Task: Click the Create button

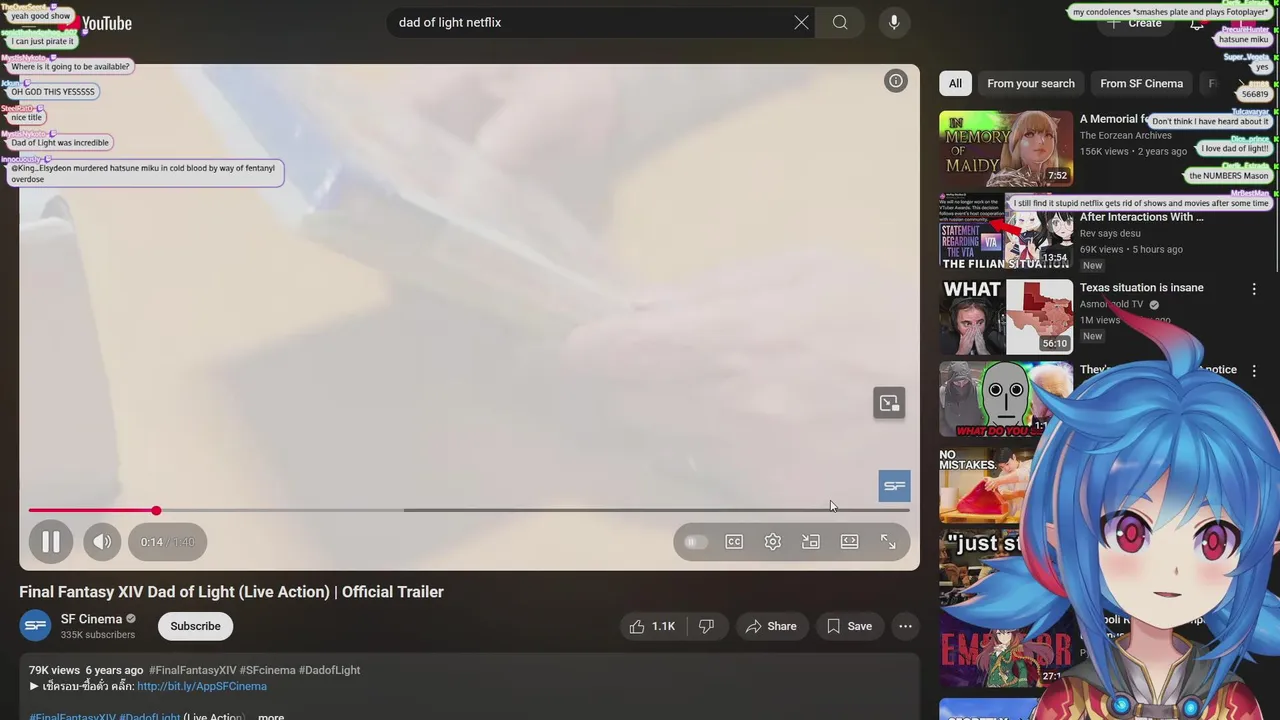Action: (1137, 23)
